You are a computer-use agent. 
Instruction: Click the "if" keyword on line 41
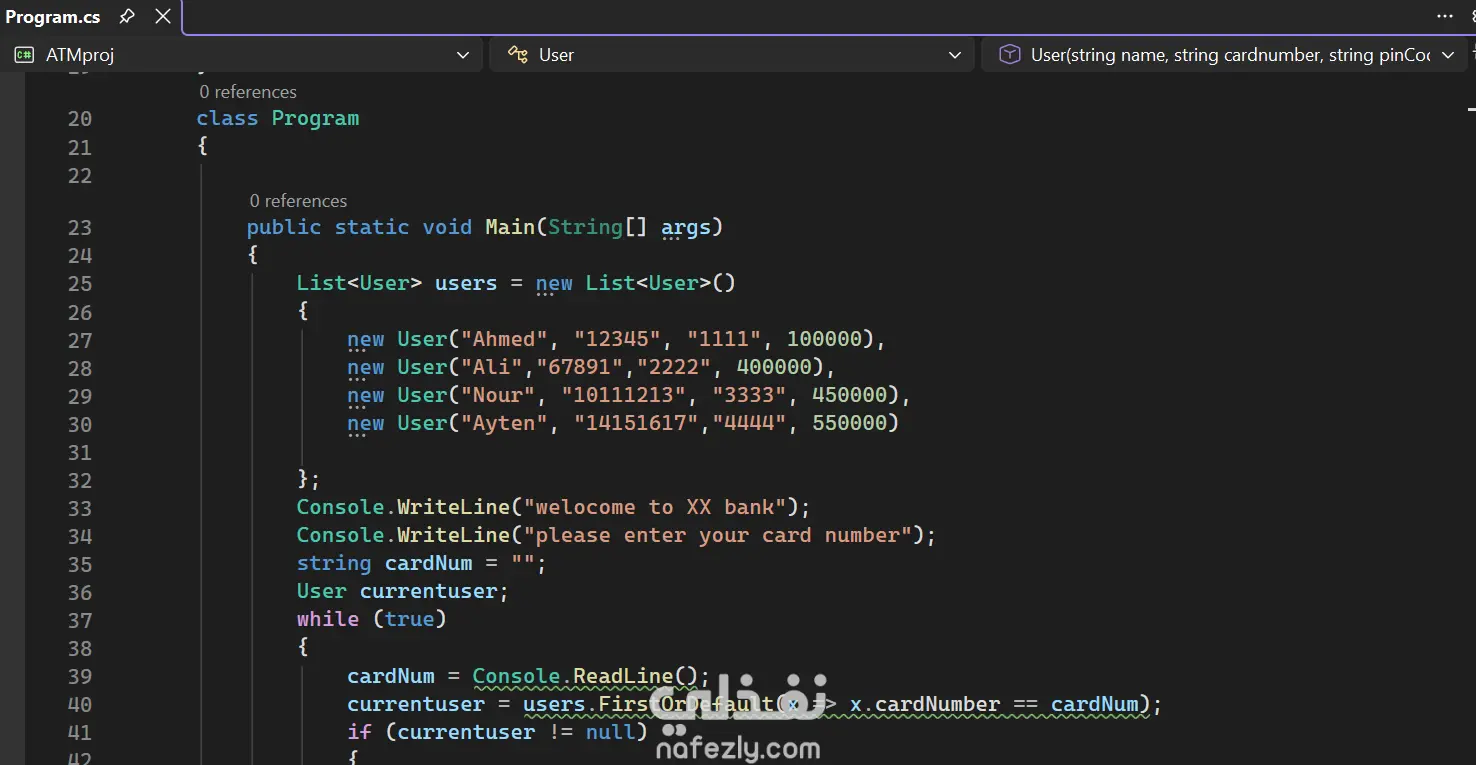[359, 732]
